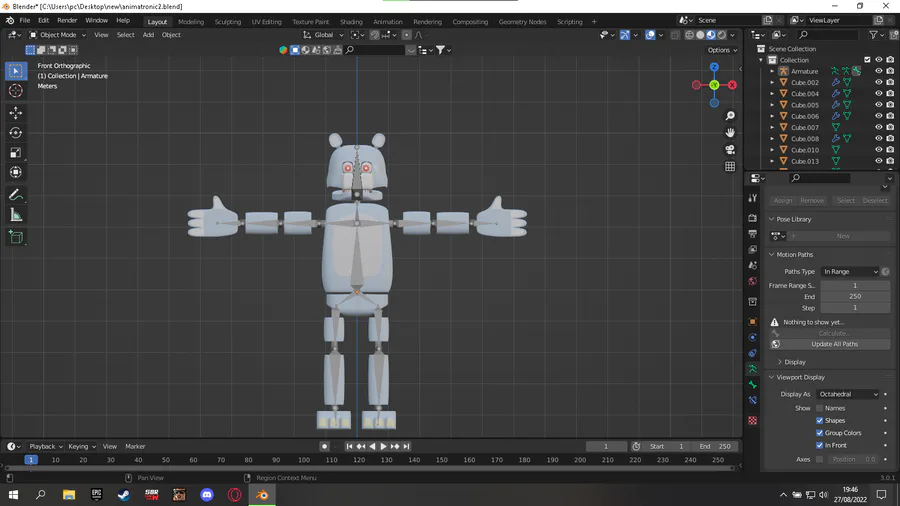The width and height of the screenshot is (900, 506).
Task: Click timeline current frame field
Action: click(606, 446)
